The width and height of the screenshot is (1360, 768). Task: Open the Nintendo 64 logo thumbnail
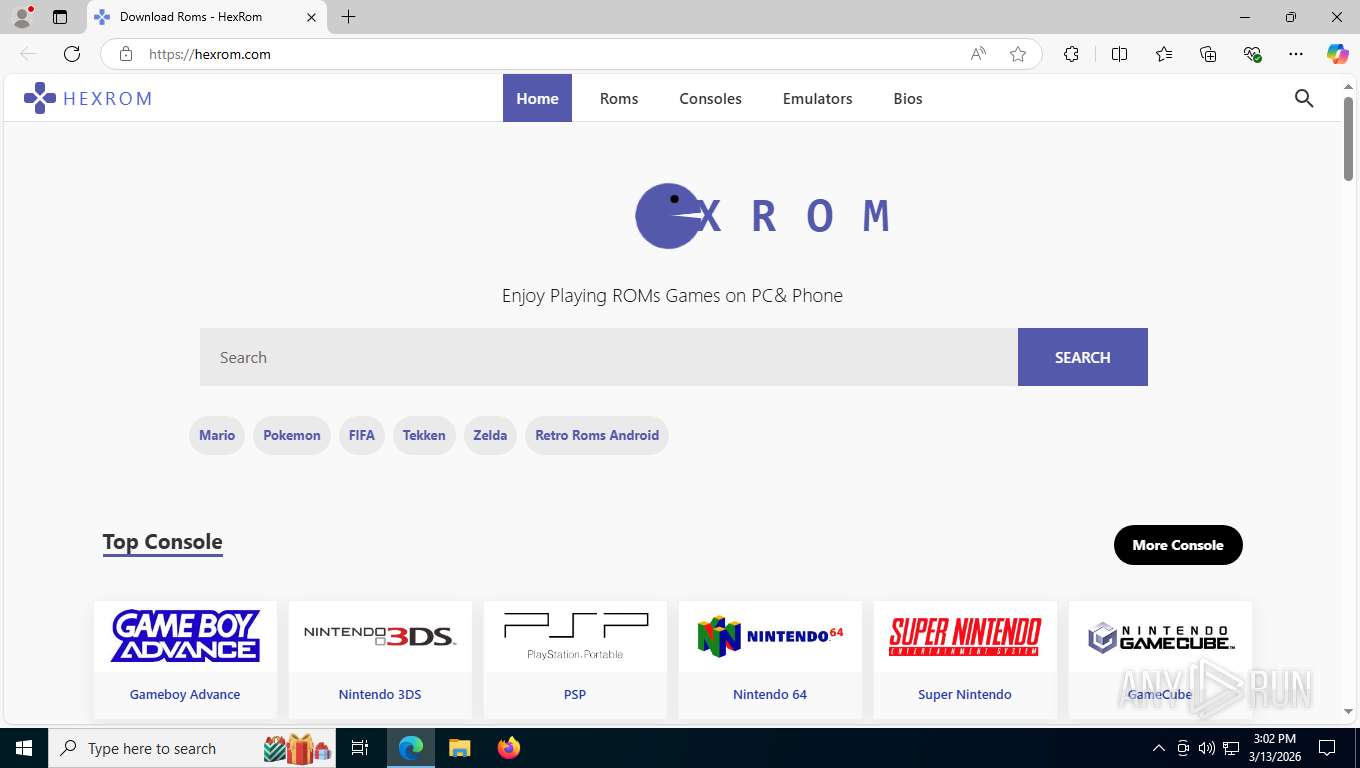coord(770,636)
